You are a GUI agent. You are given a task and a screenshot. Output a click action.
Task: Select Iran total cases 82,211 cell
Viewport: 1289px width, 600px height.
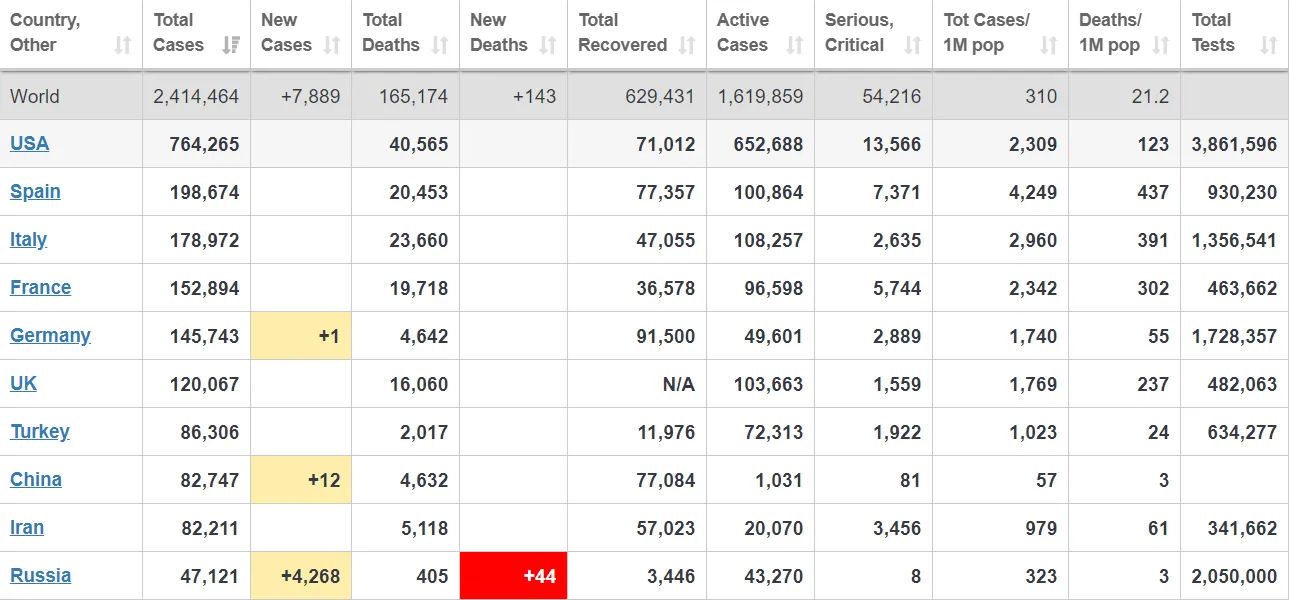pyautogui.click(x=196, y=528)
